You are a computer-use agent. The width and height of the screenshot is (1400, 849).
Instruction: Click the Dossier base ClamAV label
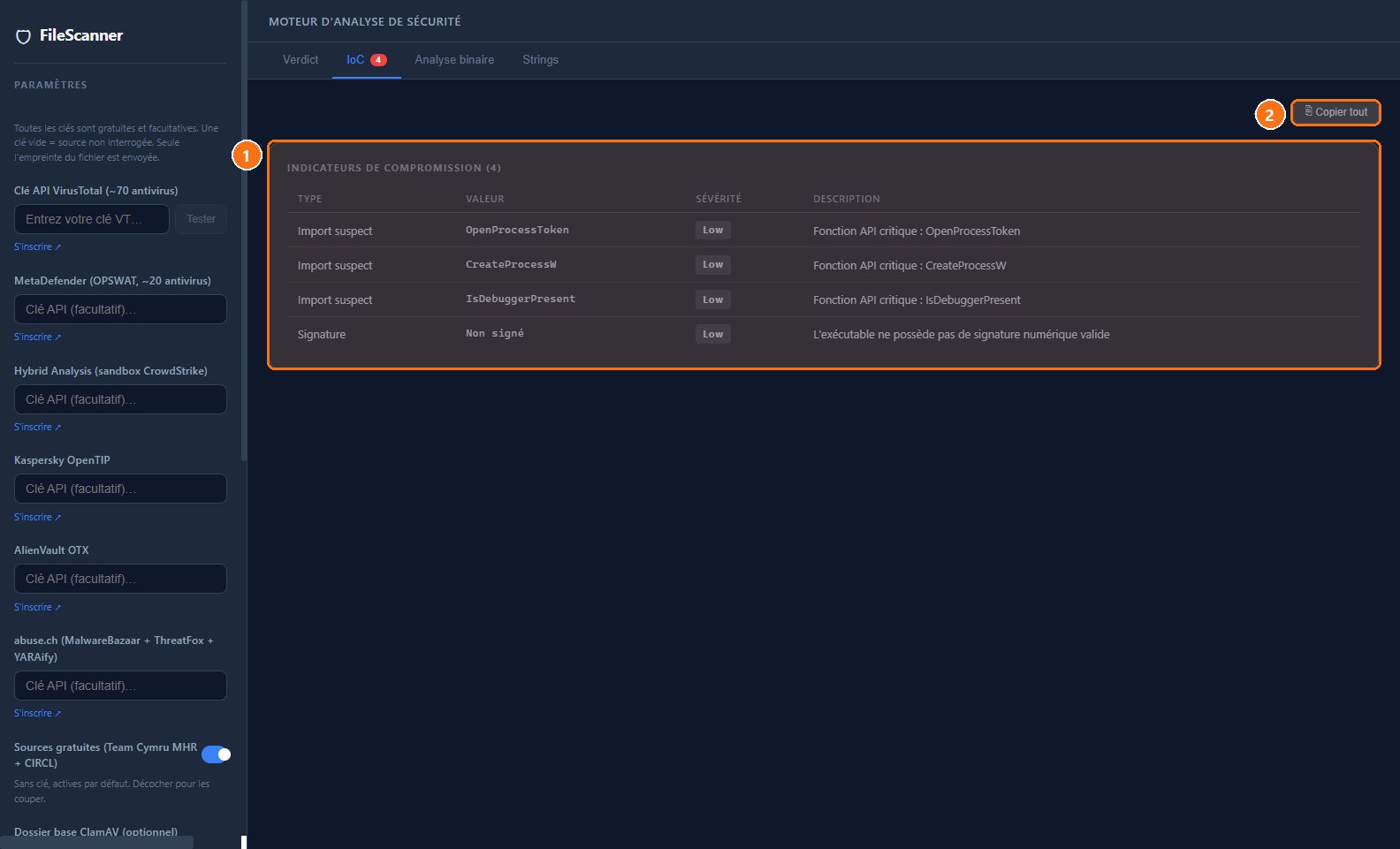click(x=95, y=832)
